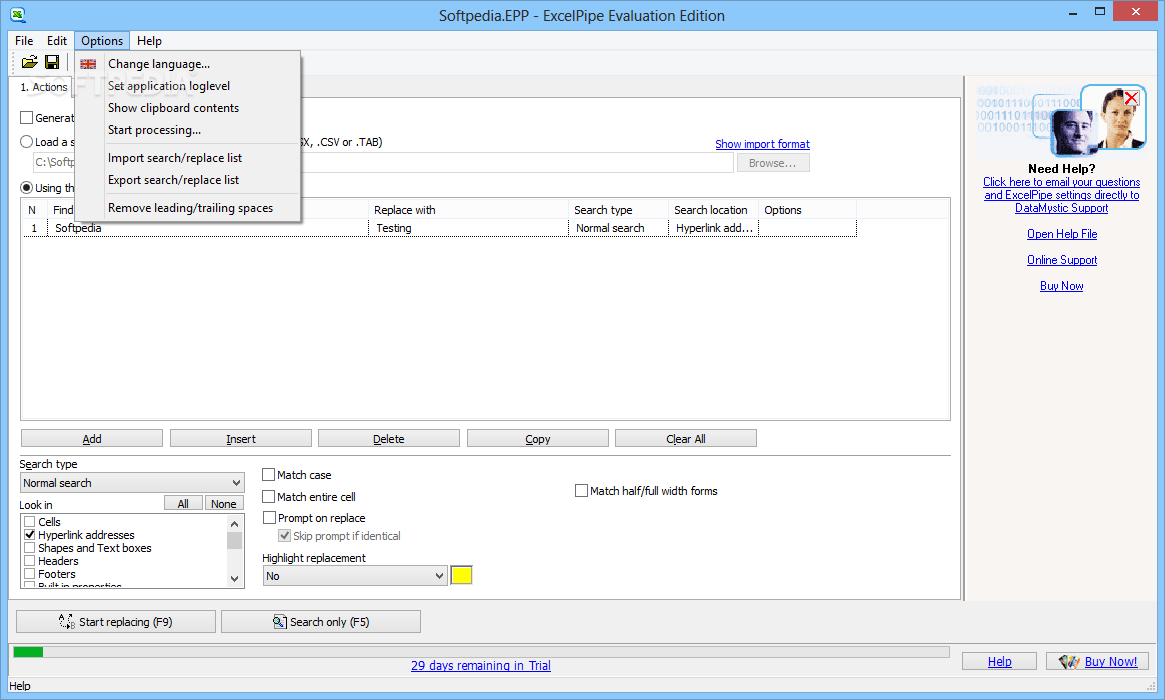
Task: Click the green progress bar
Action: (x=29, y=652)
